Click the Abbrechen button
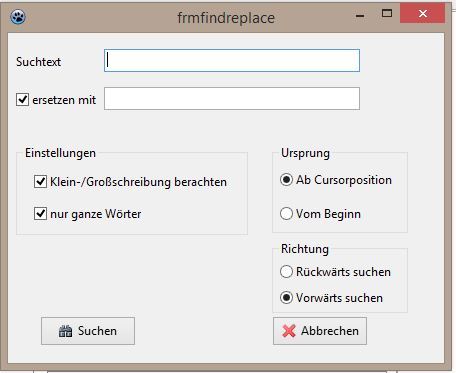The height and width of the screenshot is (373, 456). (x=320, y=331)
